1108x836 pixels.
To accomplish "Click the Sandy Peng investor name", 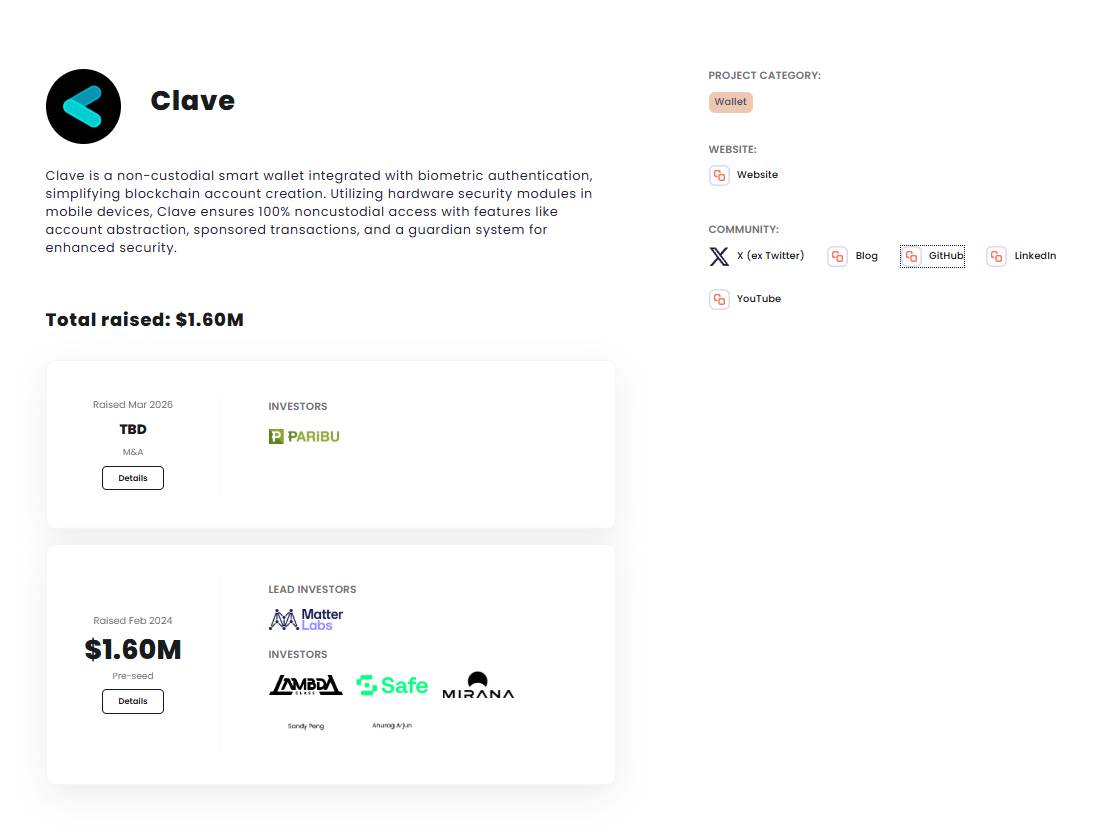I will [x=305, y=725].
